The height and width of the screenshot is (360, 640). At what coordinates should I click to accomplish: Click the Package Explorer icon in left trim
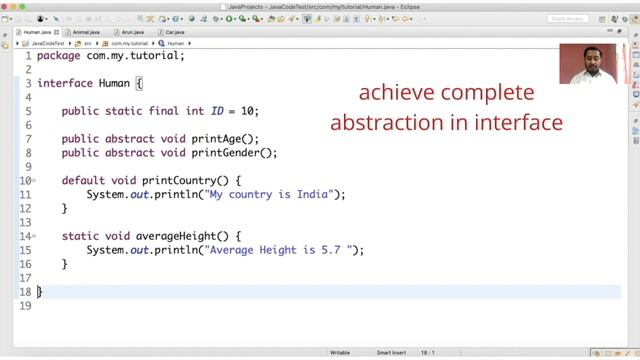click(x=5, y=46)
